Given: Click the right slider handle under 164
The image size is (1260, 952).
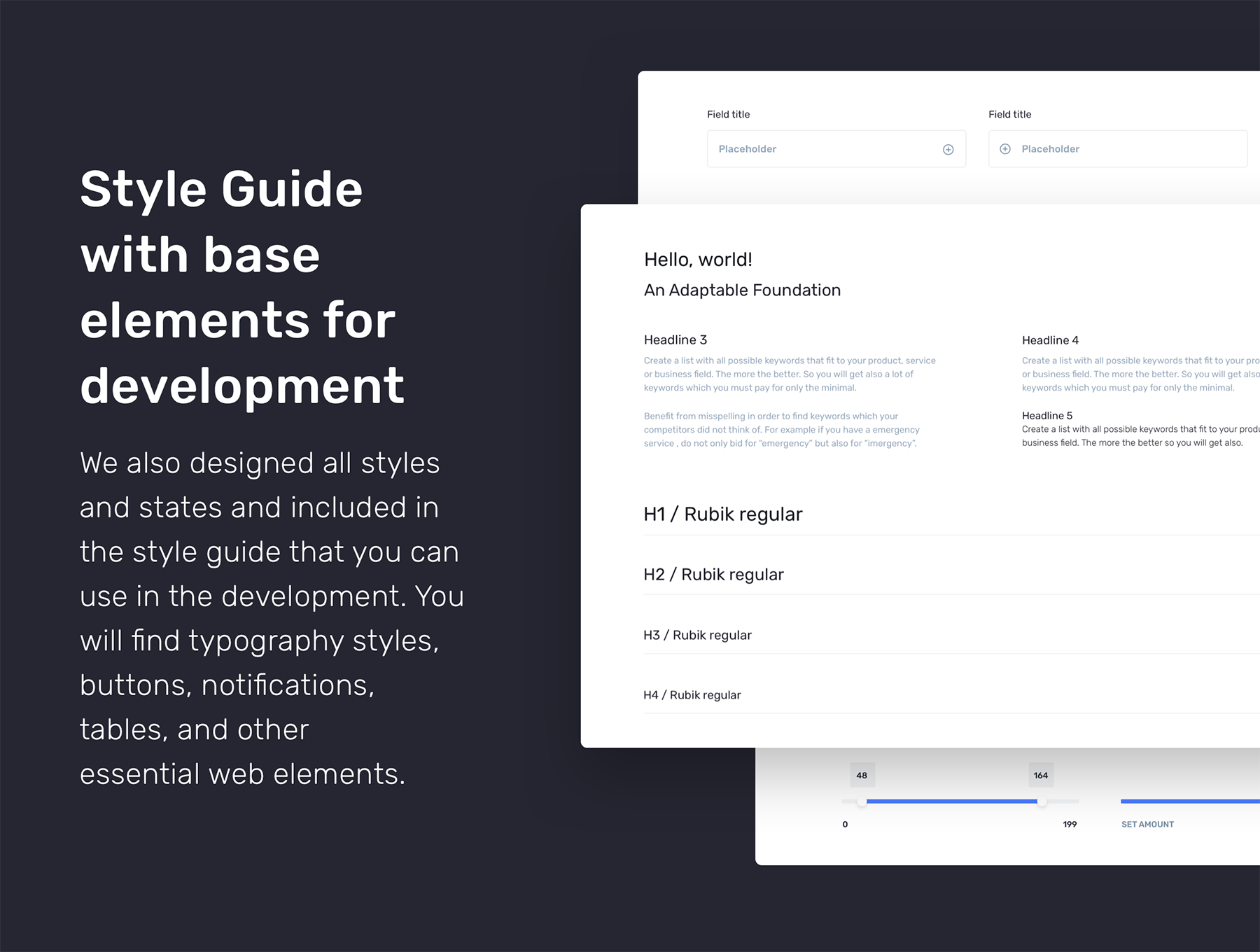Looking at the screenshot, I should click(1042, 801).
